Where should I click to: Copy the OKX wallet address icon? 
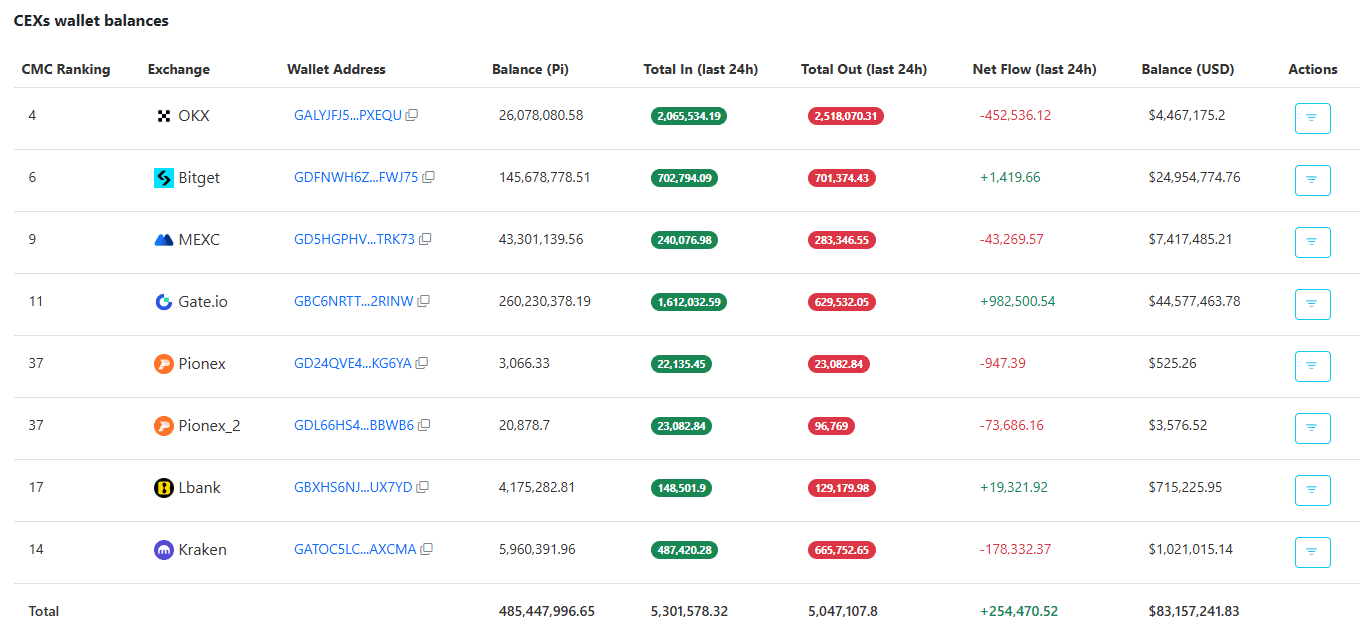pos(412,115)
